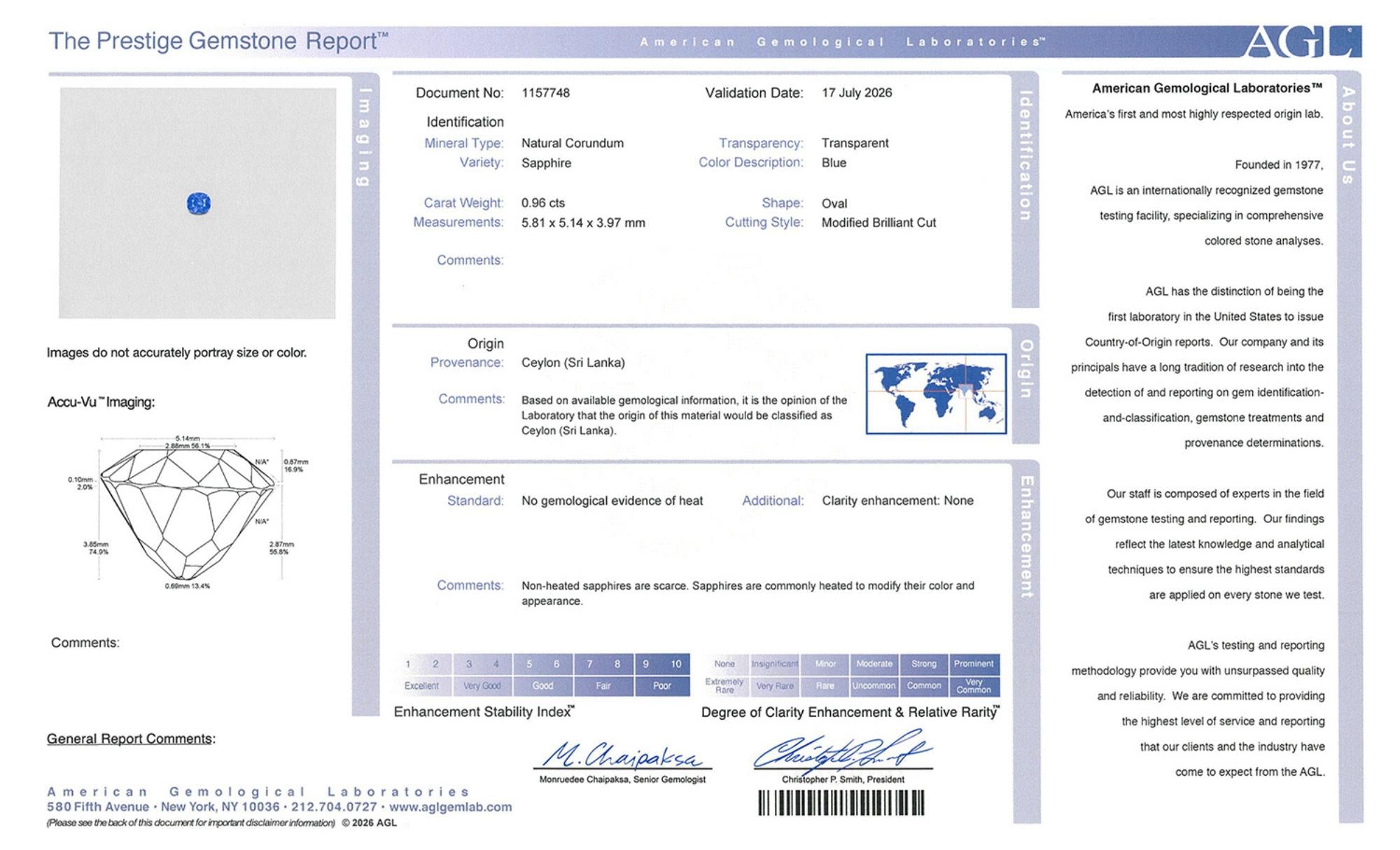Select document number 1157748
Screen dimensions: 1400x850
tap(545, 93)
